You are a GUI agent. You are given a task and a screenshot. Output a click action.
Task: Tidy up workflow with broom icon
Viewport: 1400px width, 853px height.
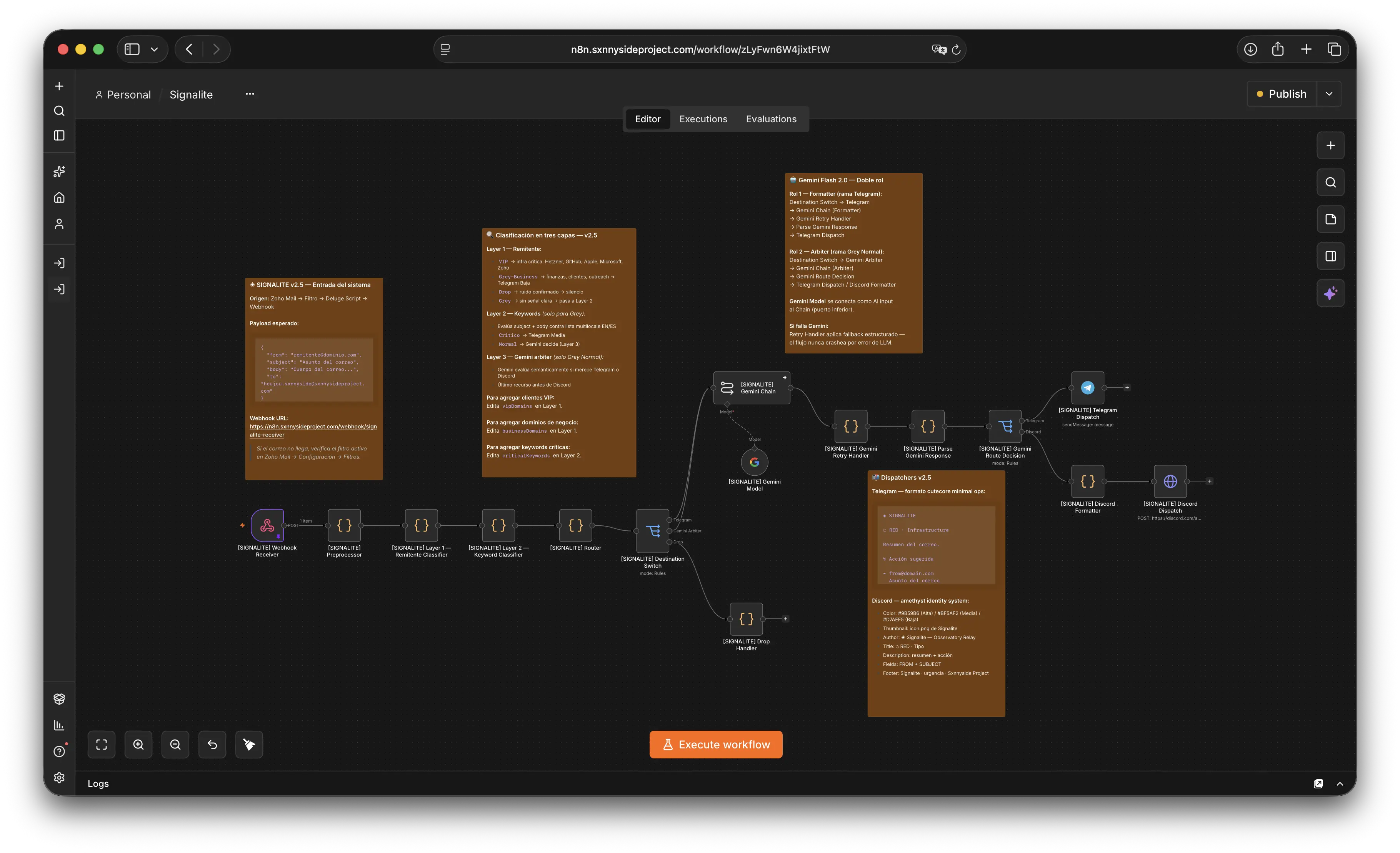[x=249, y=745]
